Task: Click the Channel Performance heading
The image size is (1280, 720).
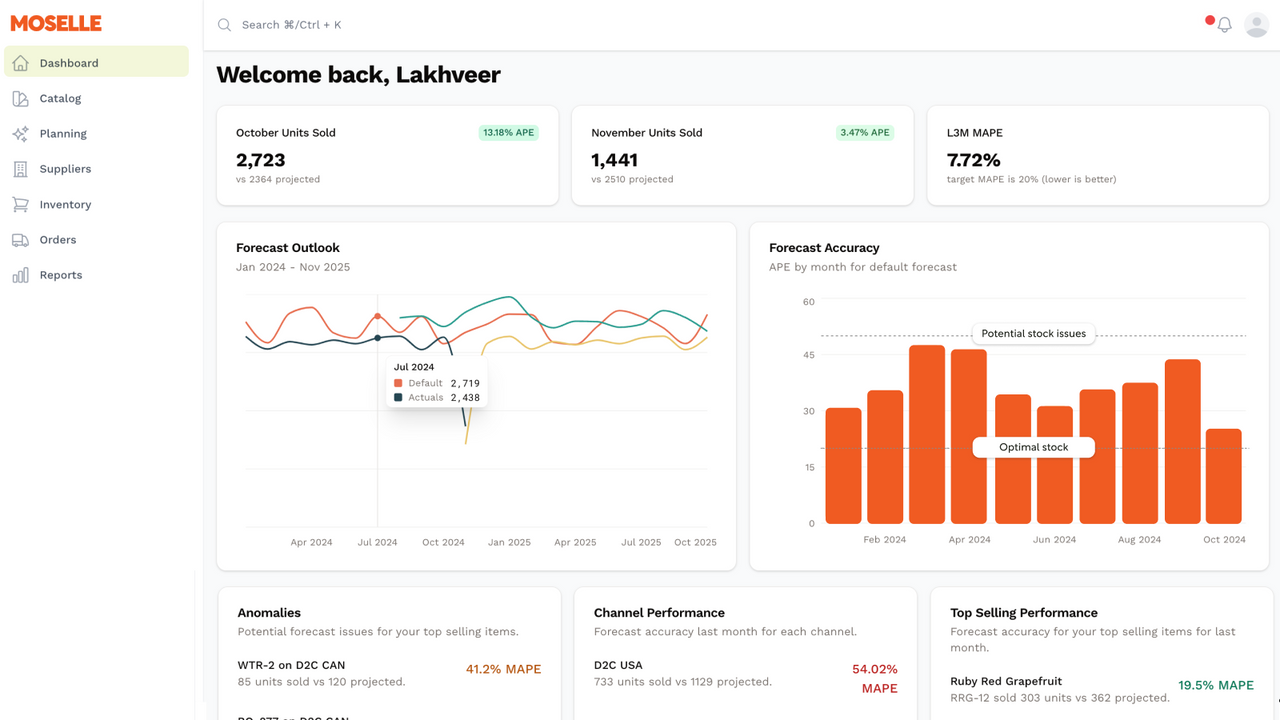Action: tap(659, 613)
